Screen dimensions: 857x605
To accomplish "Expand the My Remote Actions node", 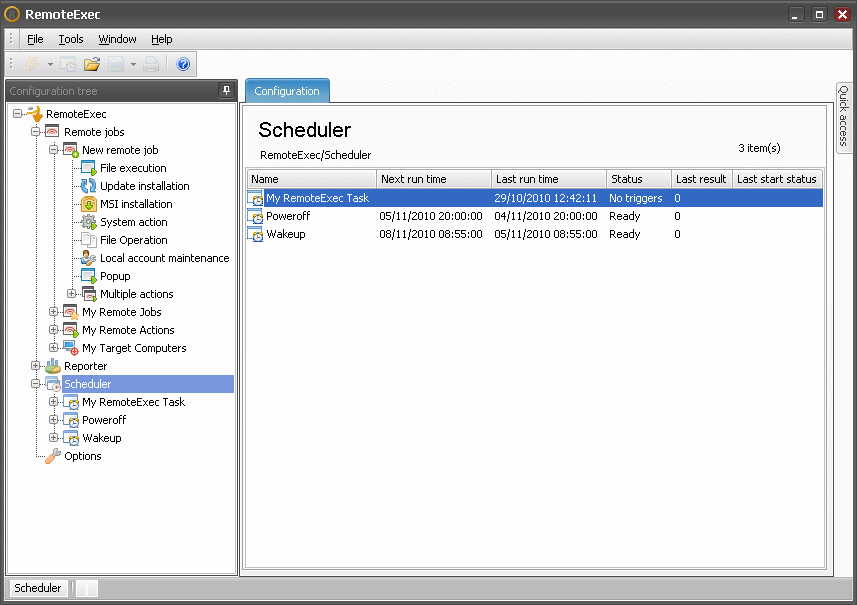I will click(54, 330).
